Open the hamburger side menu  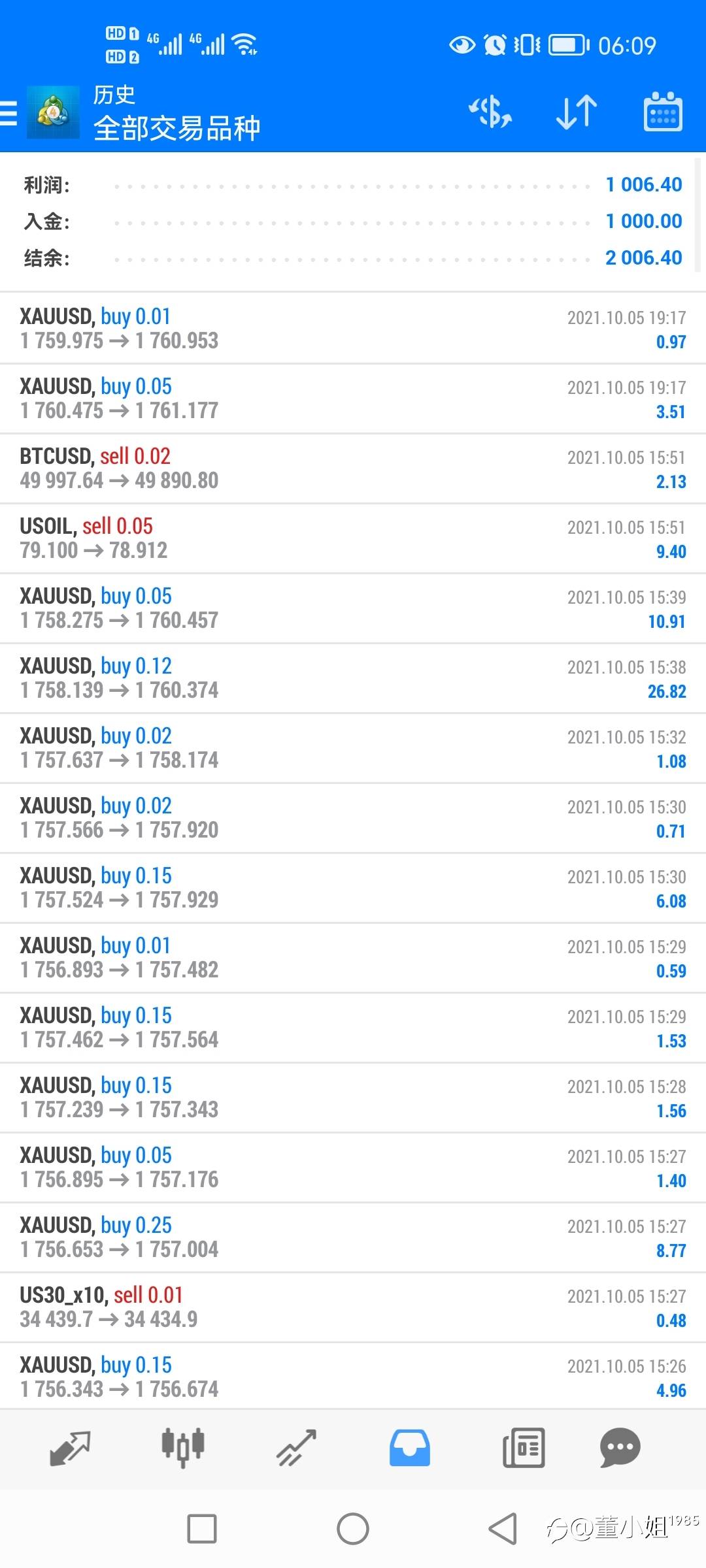[x=9, y=112]
